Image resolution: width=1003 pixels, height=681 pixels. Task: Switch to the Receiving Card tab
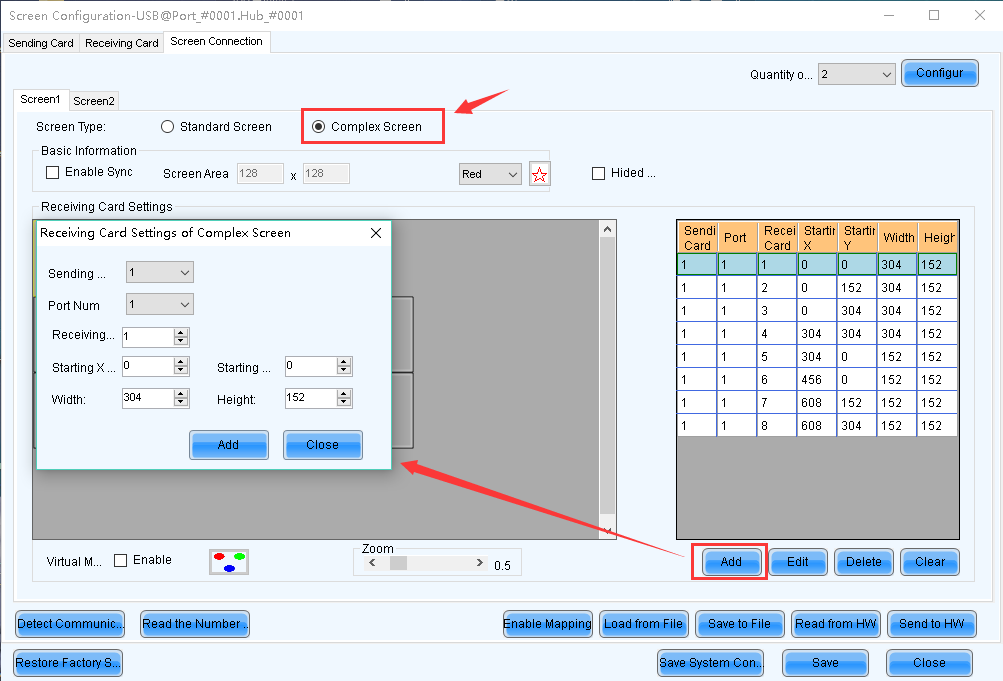121,43
